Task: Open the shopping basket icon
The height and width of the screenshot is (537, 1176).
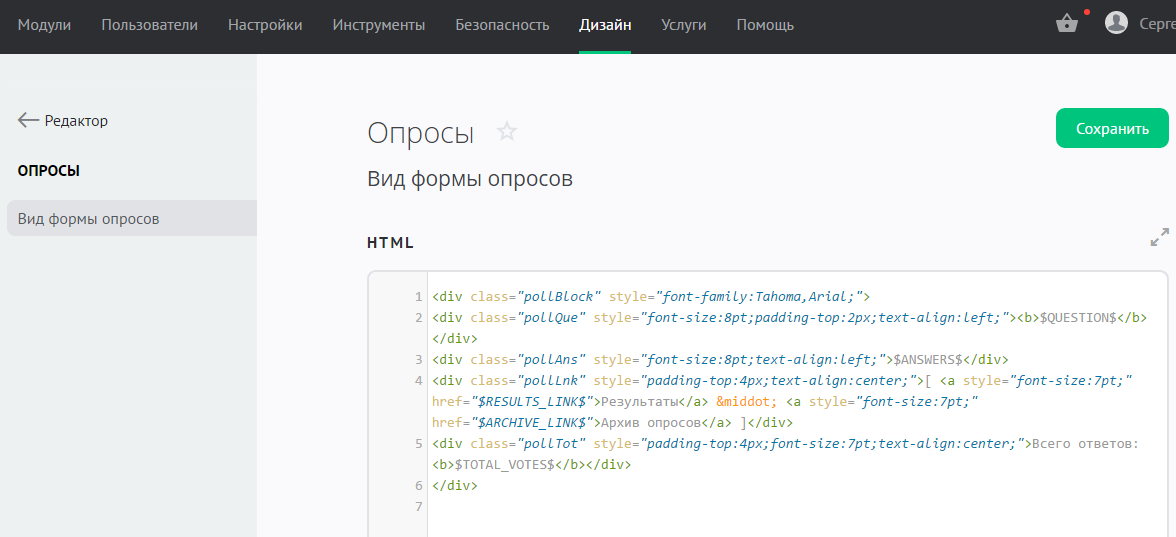Action: pyautogui.click(x=1066, y=24)
